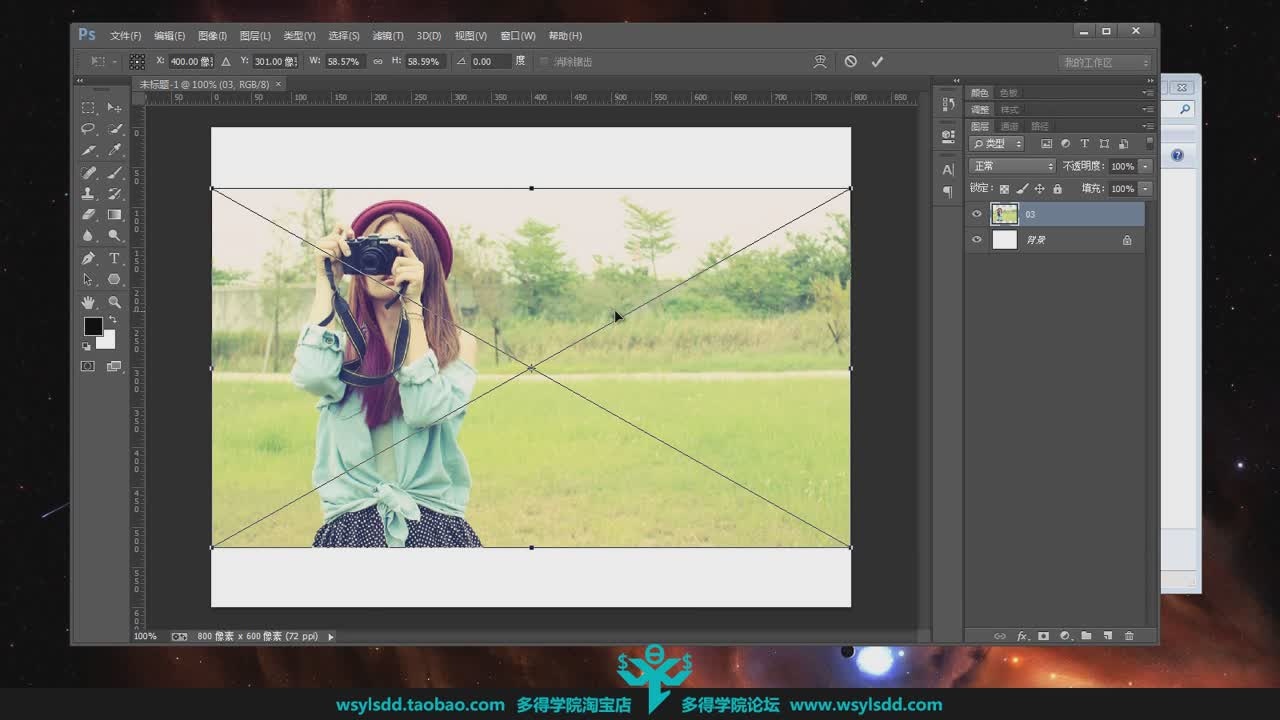Click the layer 03 thumbnail
Image resolution: width=1280 pixels, height=720 pixels.
1004,214
